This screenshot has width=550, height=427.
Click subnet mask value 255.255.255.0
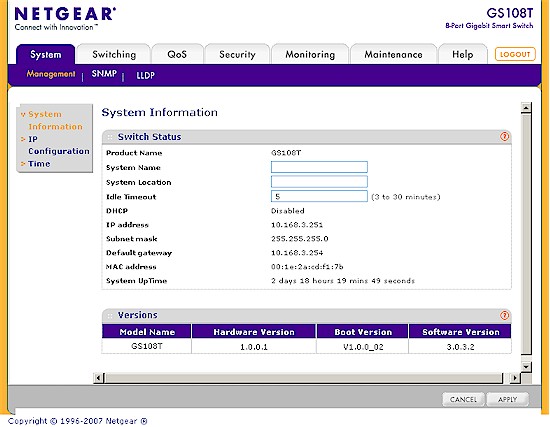[x=300, y=239]
